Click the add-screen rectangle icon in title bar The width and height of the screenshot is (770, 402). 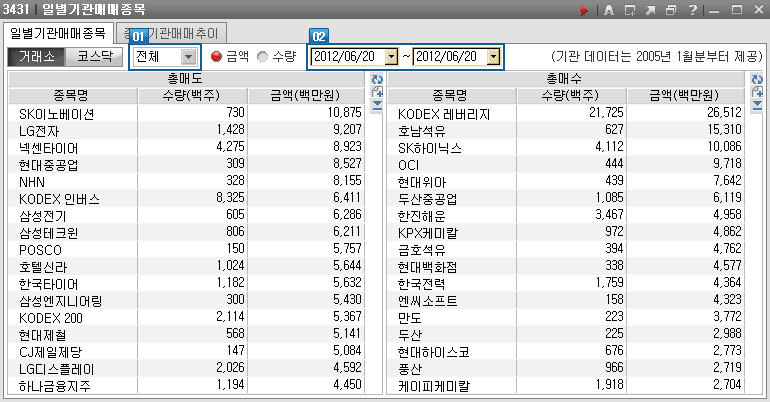tap(630, 10)
